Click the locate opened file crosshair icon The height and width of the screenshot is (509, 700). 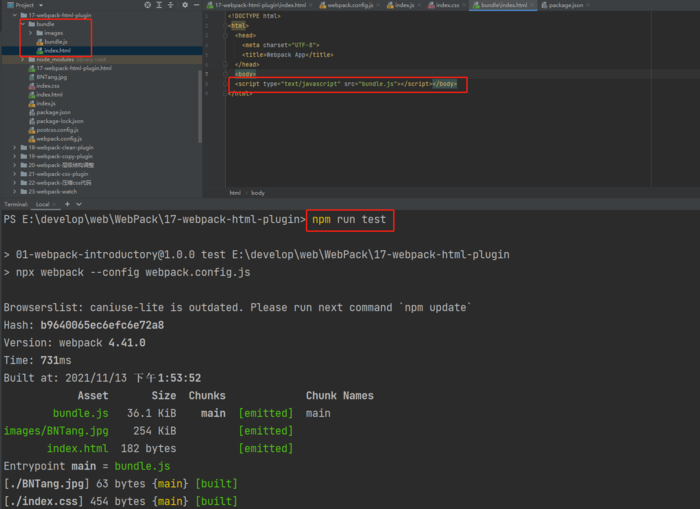(x=147, y=5)
